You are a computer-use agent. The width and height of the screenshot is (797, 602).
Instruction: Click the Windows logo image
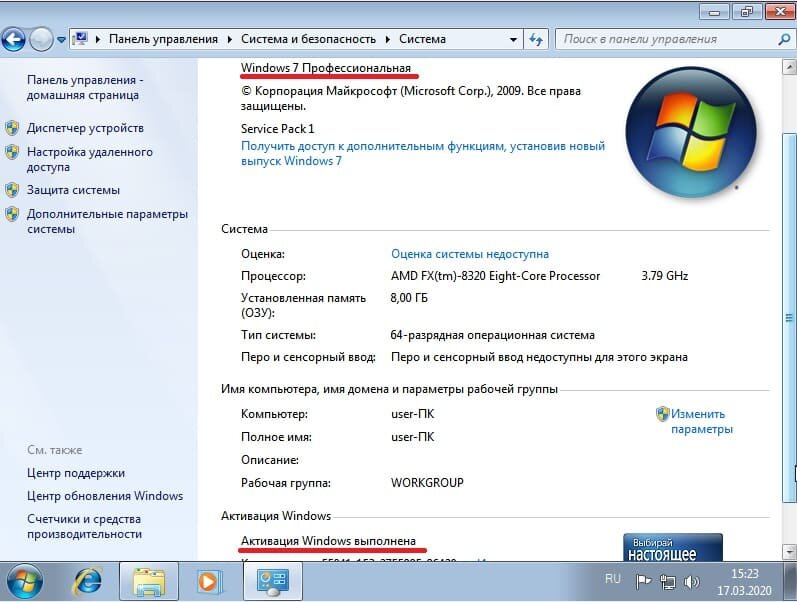click(691, 132)
